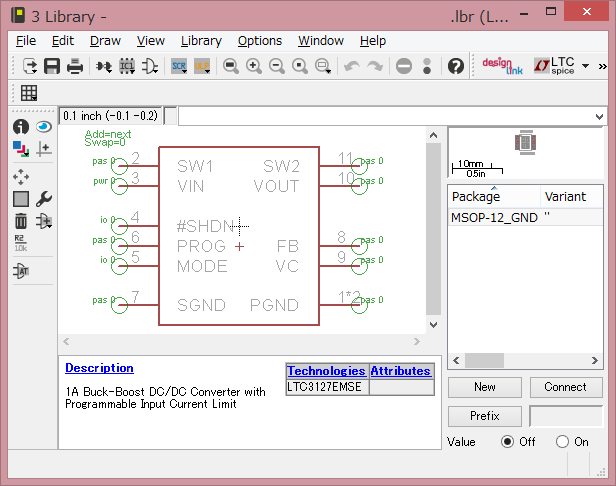Open the Technologies link
616x486 pixels.
[x=326, y=371]
